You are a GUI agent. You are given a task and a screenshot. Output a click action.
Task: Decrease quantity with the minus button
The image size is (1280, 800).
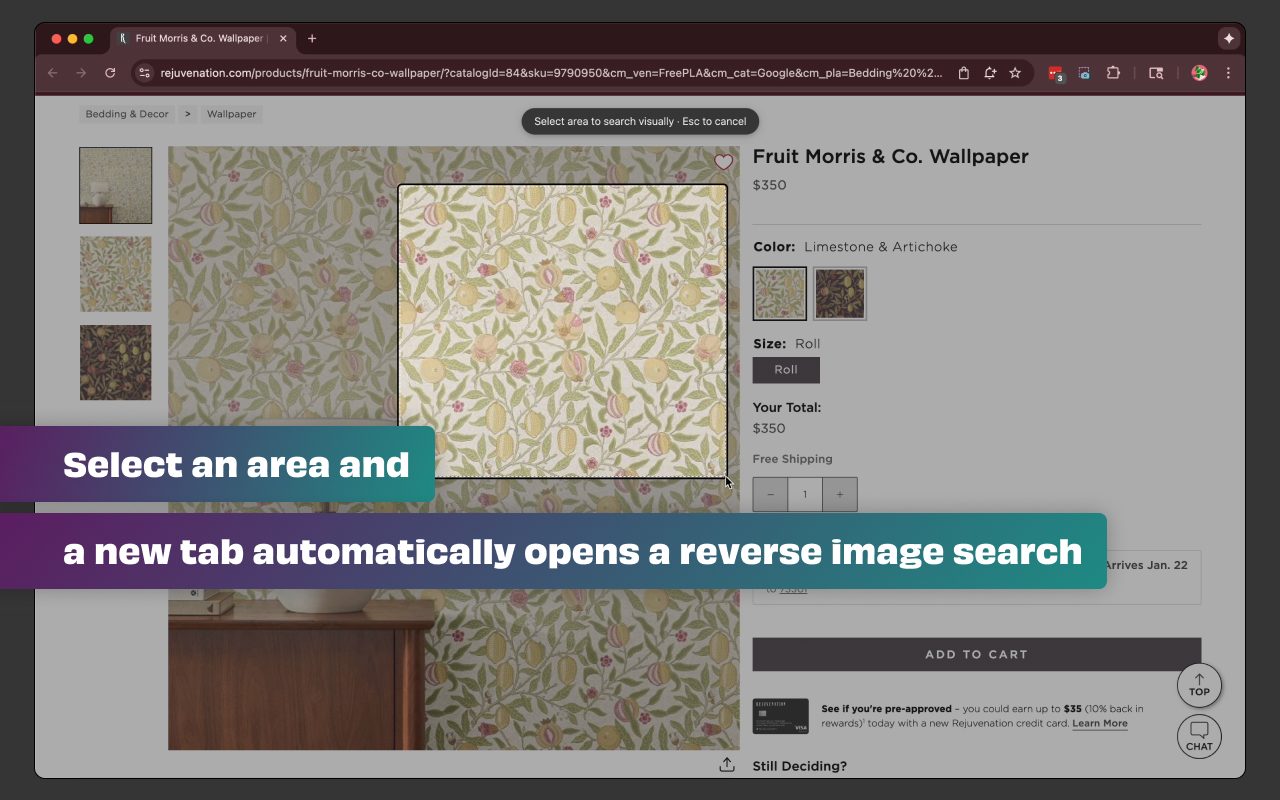click(770, 494)
